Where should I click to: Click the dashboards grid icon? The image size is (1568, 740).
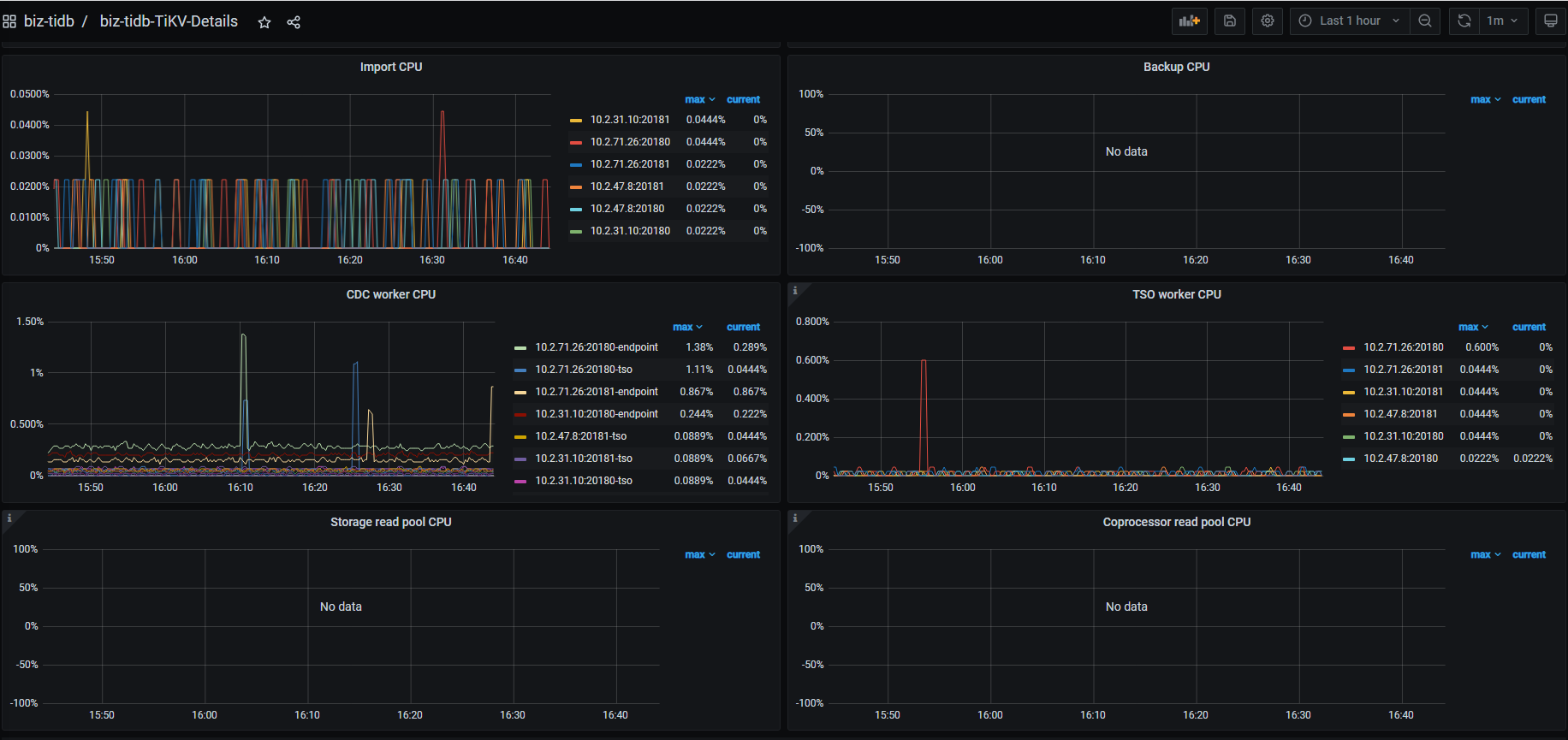tap(9, 21)
